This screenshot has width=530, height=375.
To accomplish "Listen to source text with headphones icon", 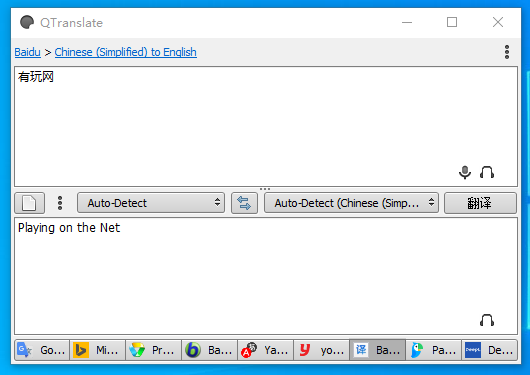I will 487,172.
